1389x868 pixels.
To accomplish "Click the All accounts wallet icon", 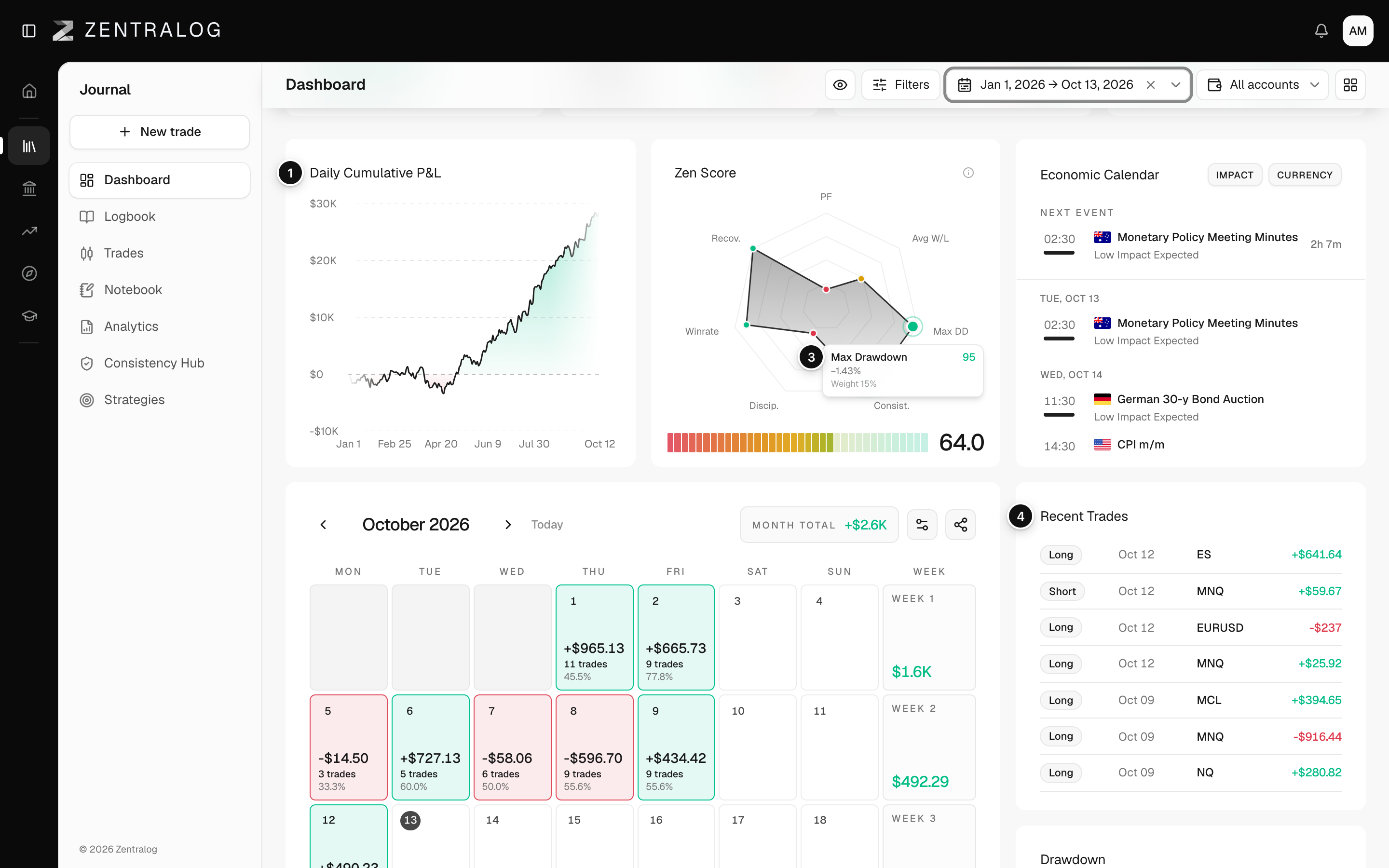I will tap(1214, 85).
